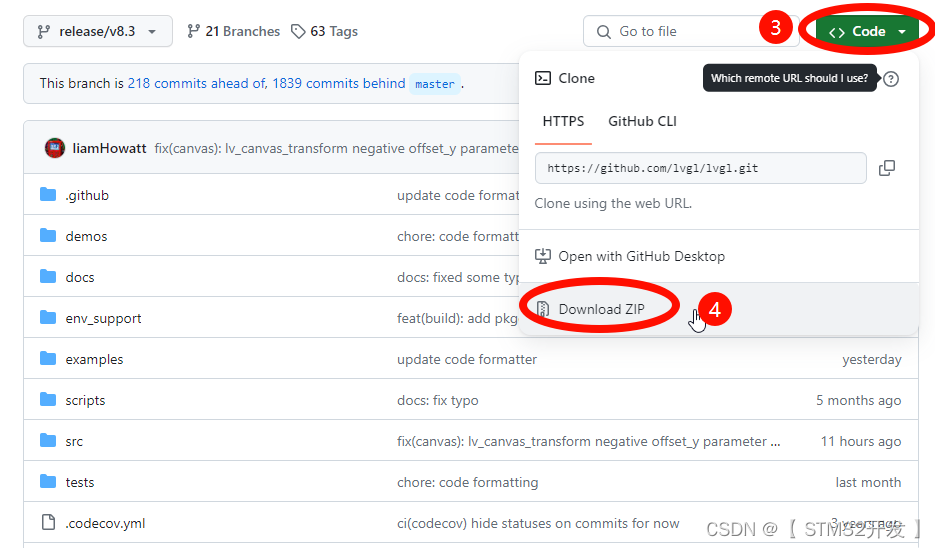Click the .codecov.yml file icon
The width and height of the screenshot is (935, 548).
(48, 522)
